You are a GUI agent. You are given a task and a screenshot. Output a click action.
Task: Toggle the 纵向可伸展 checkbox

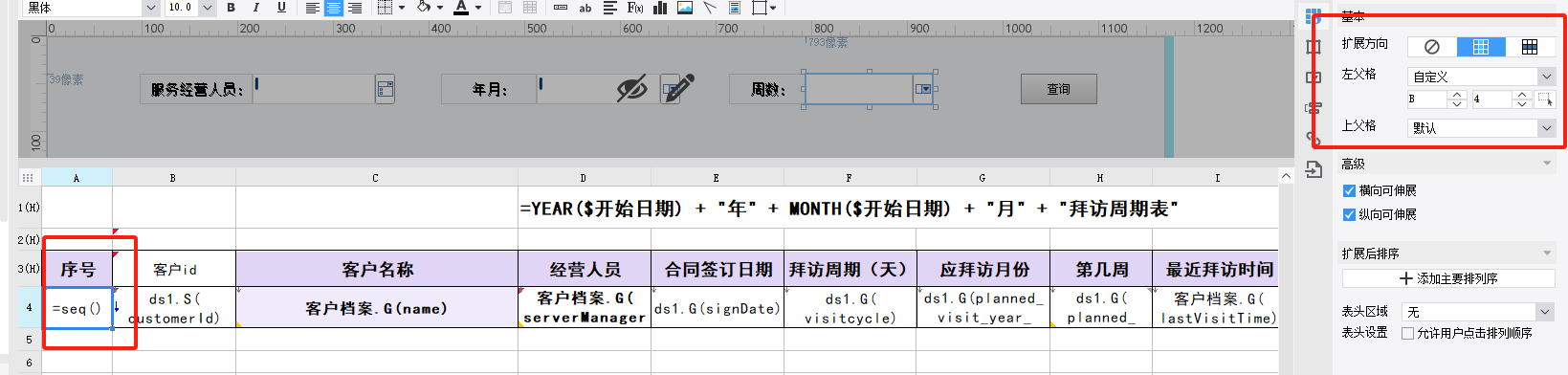(x=1349, y=214)
